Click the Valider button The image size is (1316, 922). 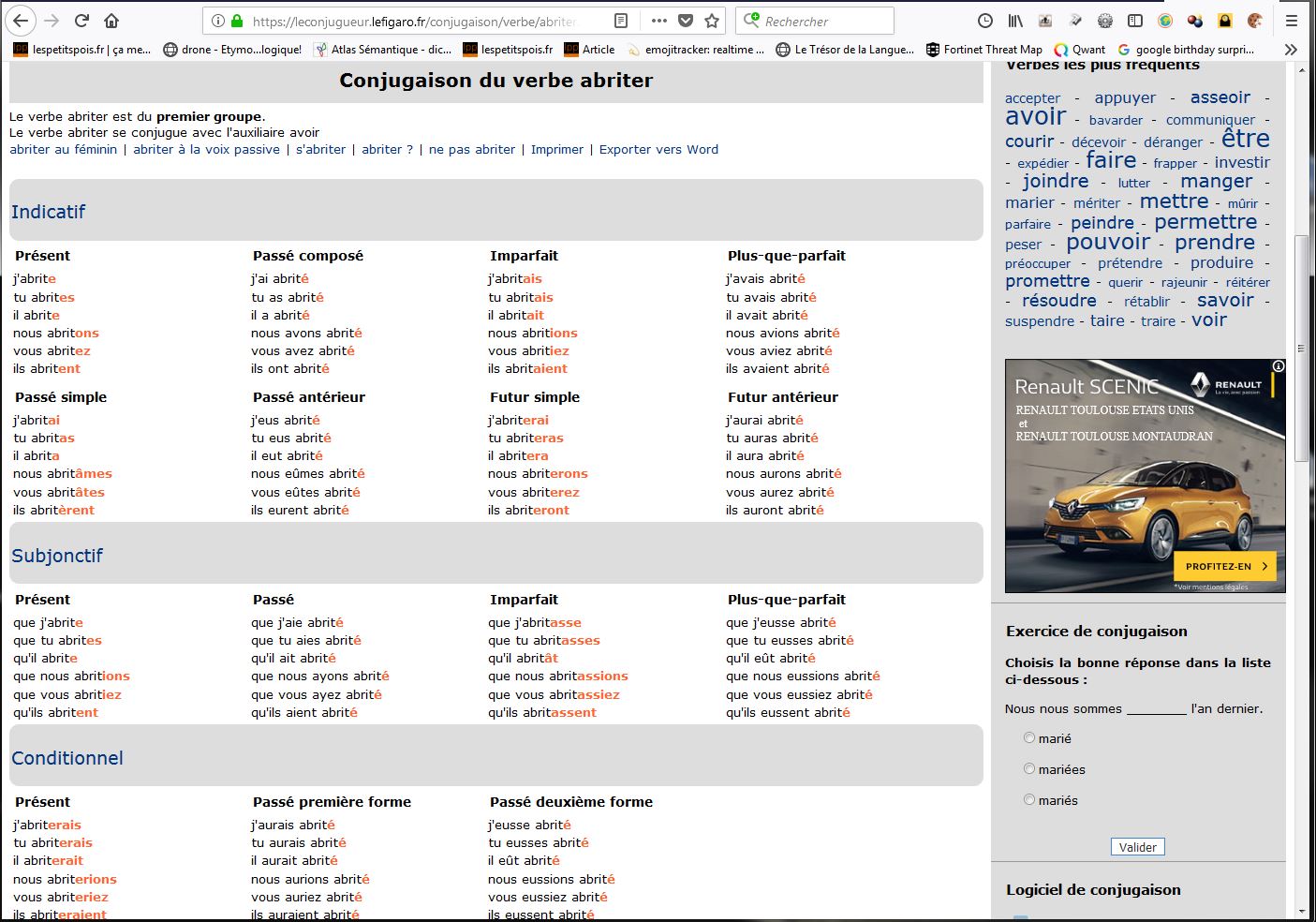(1137, 847)
